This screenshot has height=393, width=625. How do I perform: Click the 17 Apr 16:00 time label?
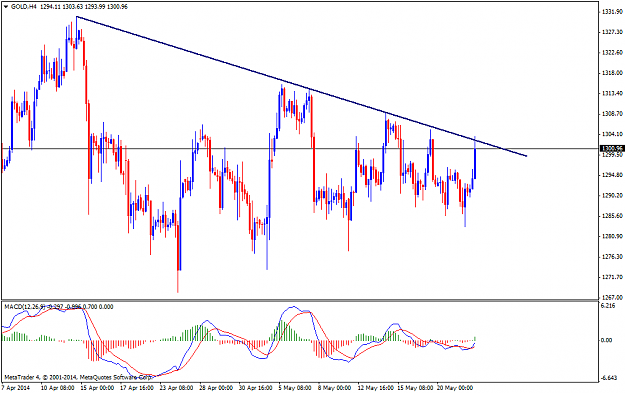pyautogui.click(x=137, y=387)
